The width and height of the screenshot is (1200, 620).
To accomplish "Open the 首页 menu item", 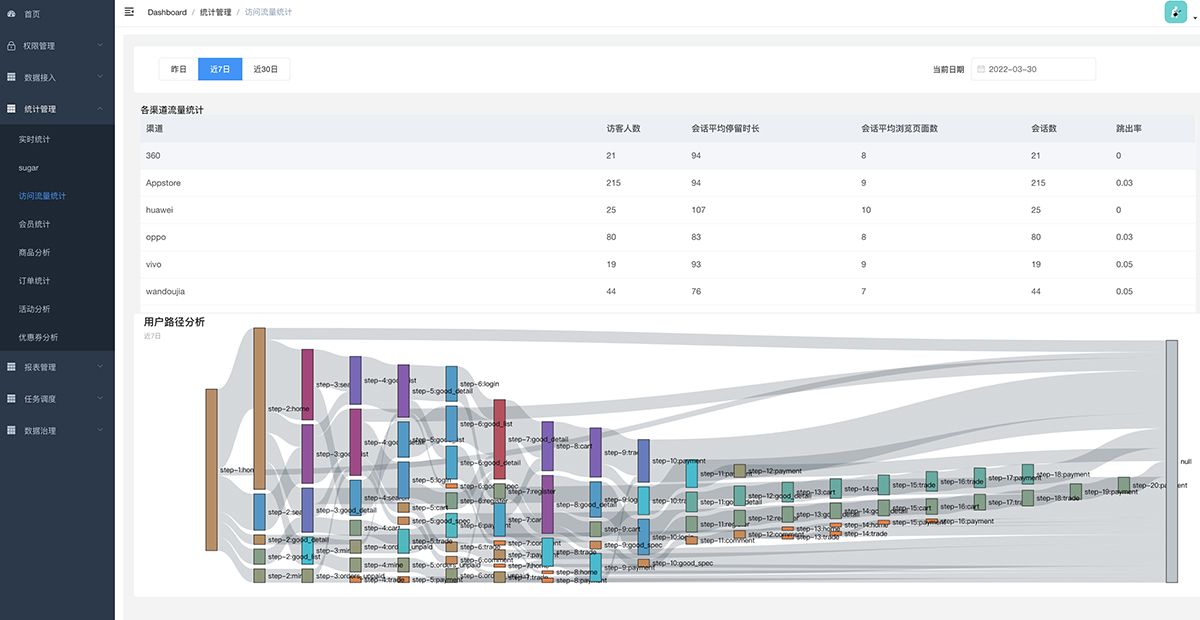I will (x=57, y=14).
